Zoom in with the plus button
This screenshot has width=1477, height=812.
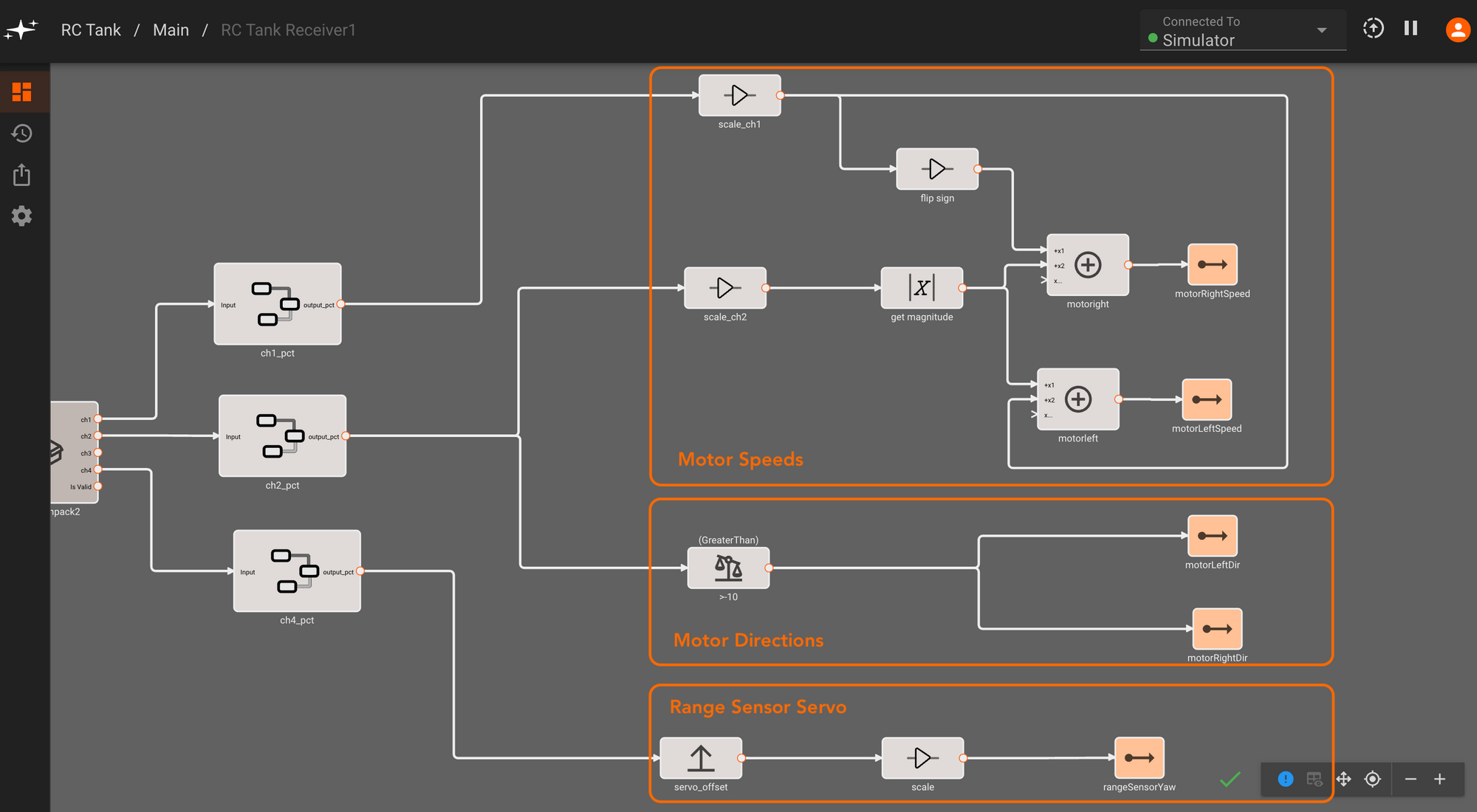click(1439, 779)
